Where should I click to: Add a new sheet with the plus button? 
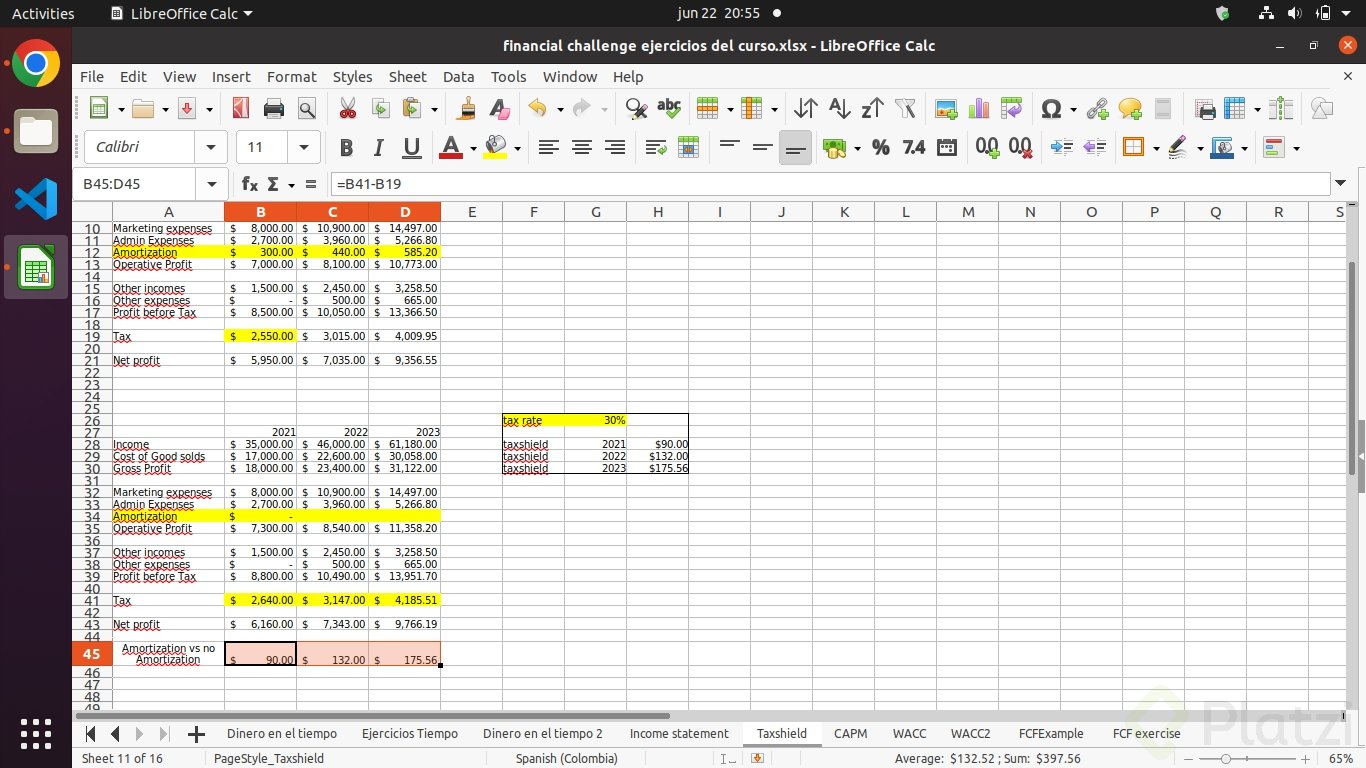[196, 733]
